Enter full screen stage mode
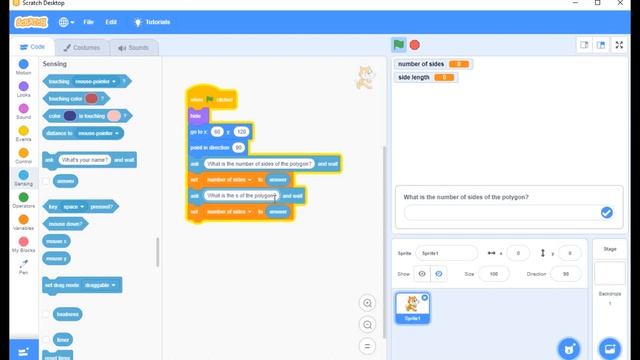 coord(619,45)
